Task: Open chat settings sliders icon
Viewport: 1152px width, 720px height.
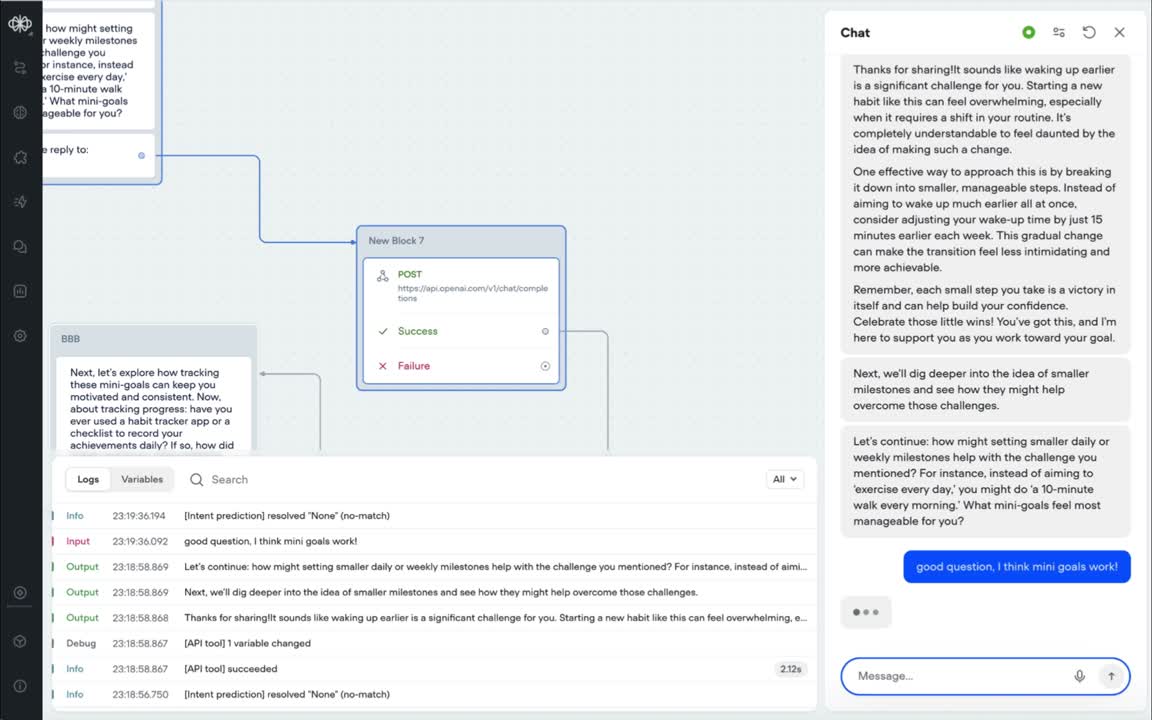Action: 1059,32
